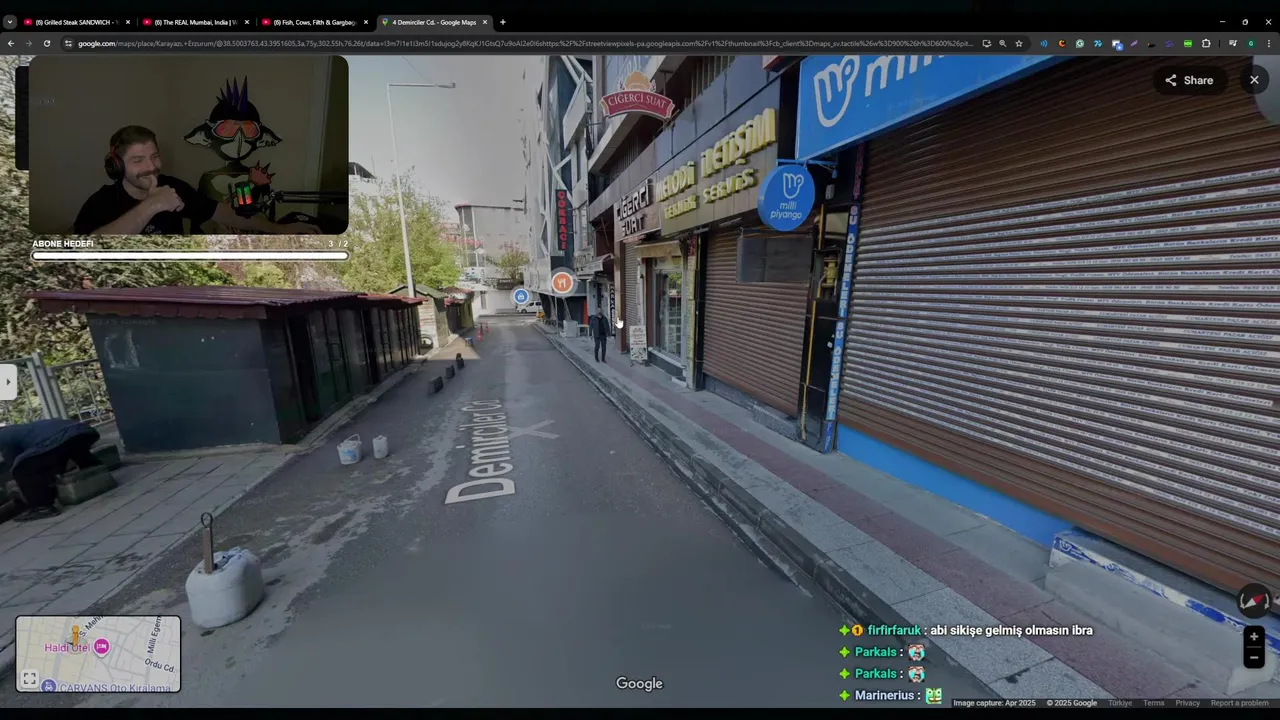Image resolution: width=1280 pixels, height=720 pixels.
Task: Close The REAL Mumbai tab
Action: (x=246, y=22)
